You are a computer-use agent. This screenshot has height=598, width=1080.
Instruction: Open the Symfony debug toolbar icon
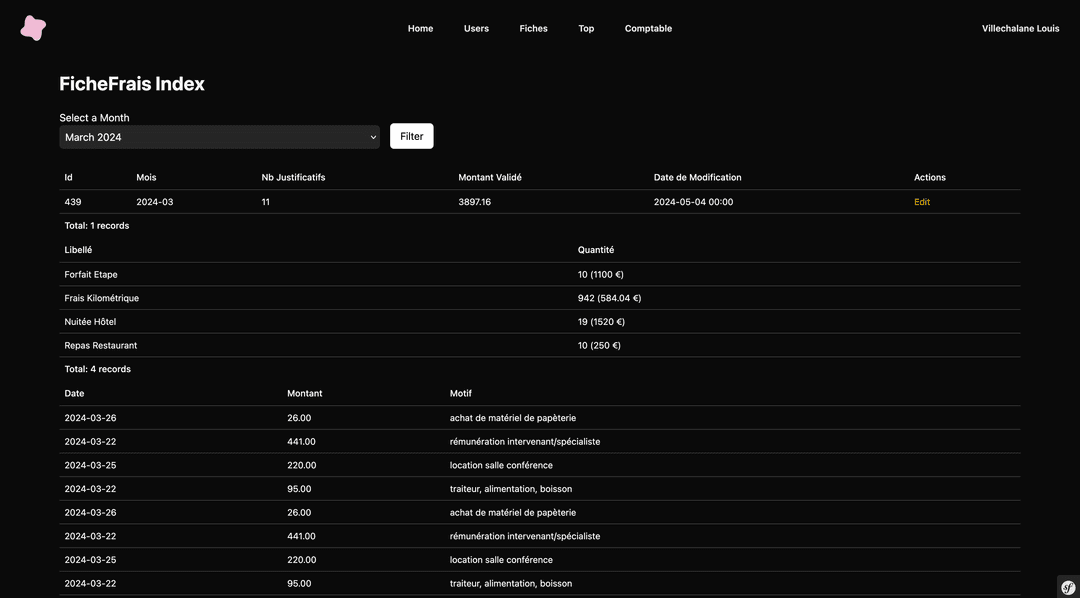1067,586
